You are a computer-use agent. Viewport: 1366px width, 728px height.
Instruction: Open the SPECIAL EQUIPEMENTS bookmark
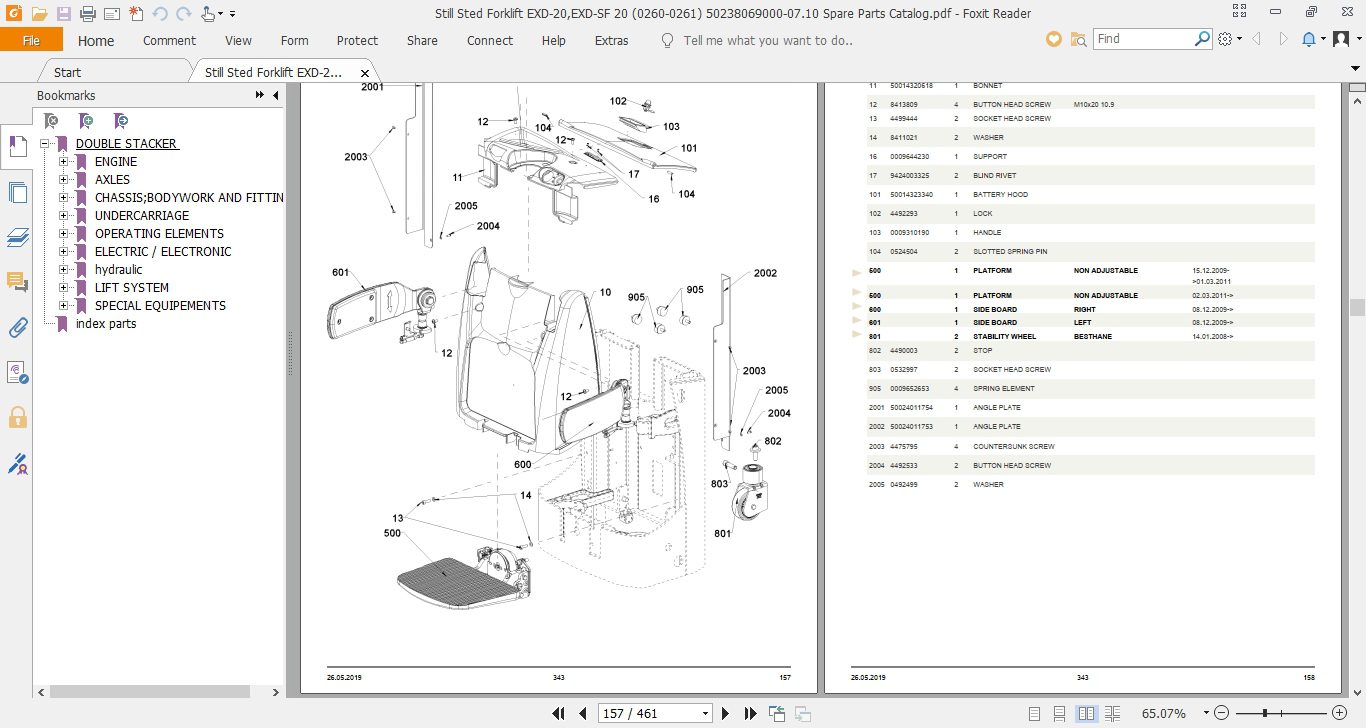click(x=160, y=306)
